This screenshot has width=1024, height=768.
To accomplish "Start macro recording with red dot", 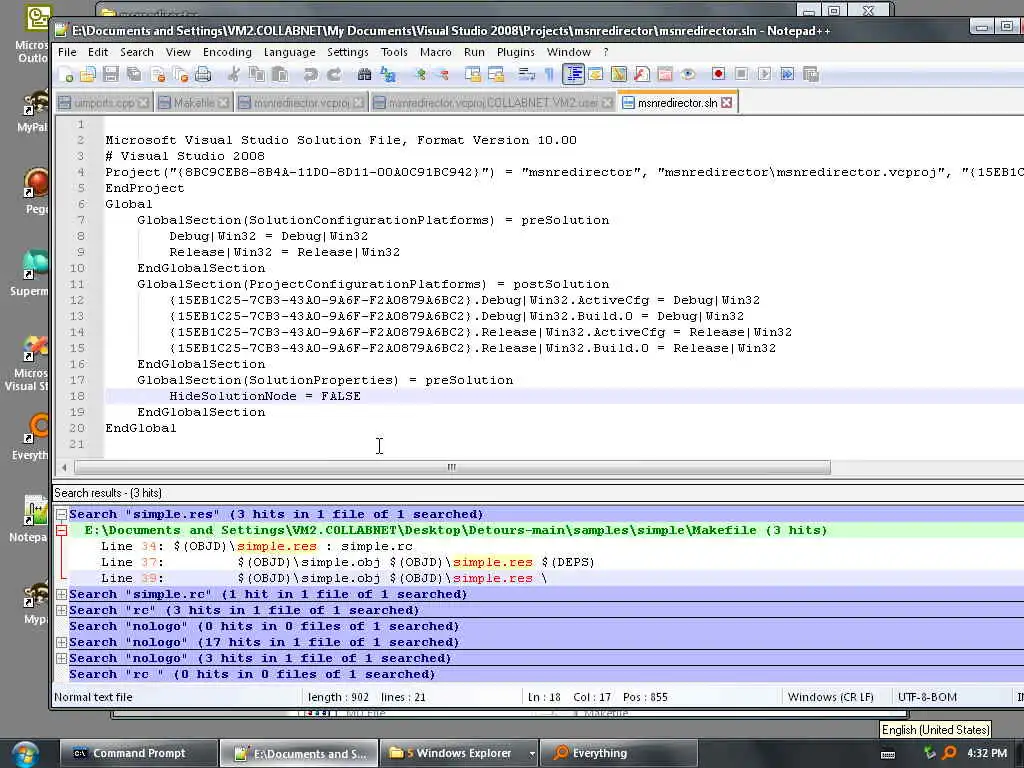I will 718,74.
